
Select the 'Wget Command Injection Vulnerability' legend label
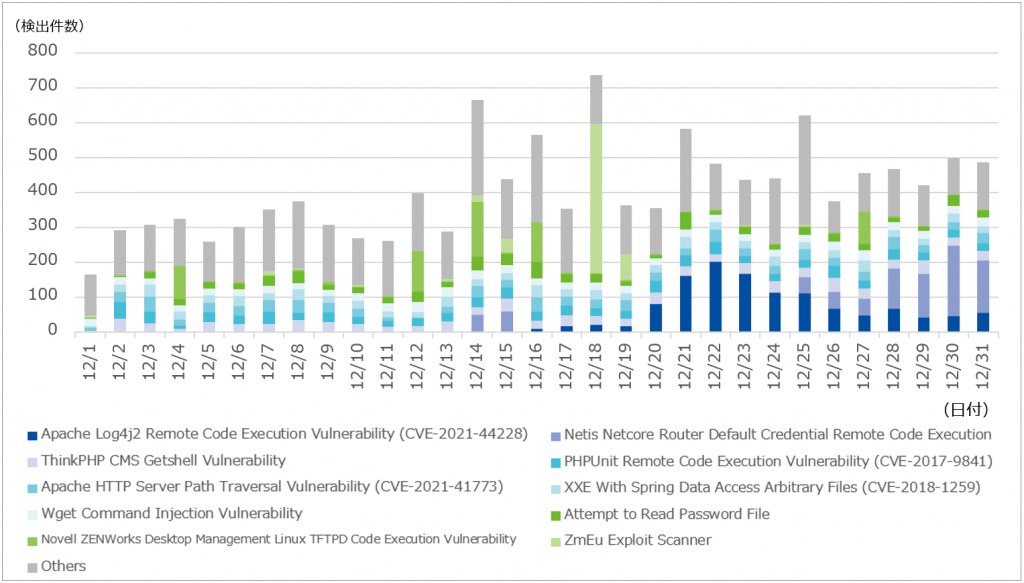(x=172, y=514)
